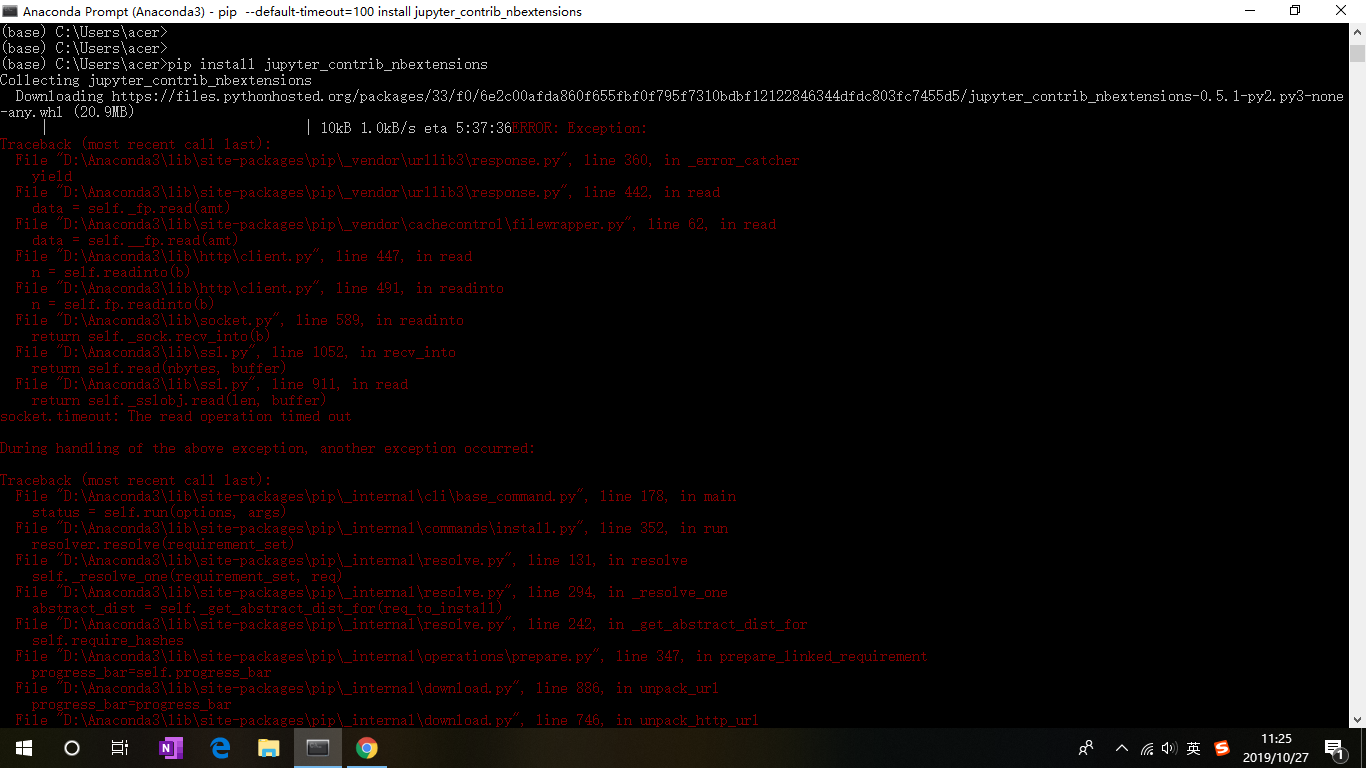Screen dimensions: 1366x768
Task: Open the taskbar clock and calendar
Action: pyautogui.click(x=1275, y=748)
